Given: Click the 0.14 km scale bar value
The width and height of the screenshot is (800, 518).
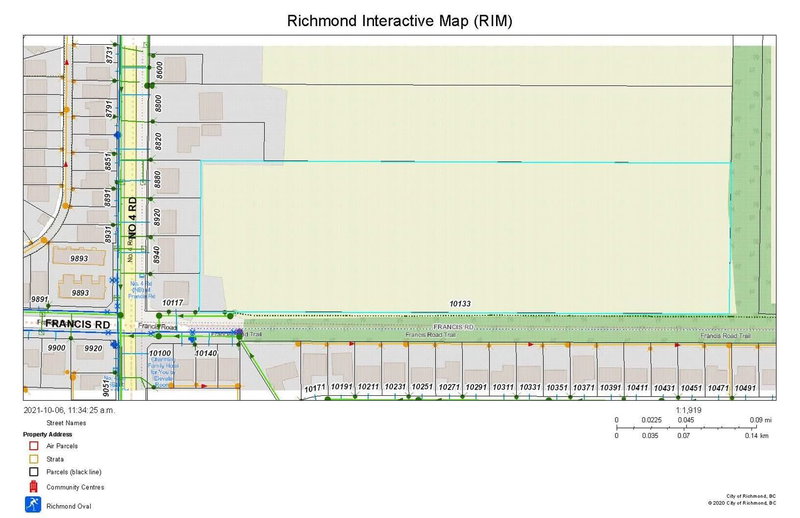Looking at the screenshot, I should click(x=757, y=436).
